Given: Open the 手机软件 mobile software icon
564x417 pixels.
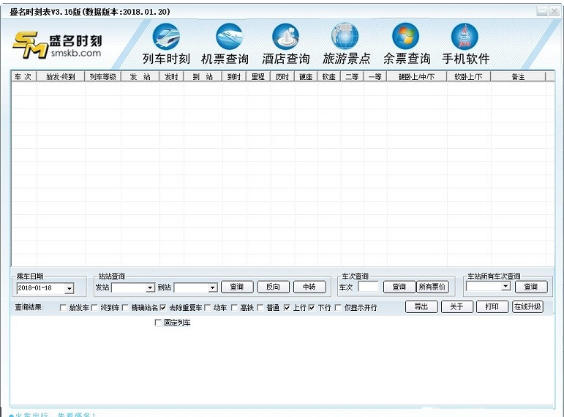Looking at the screenshot, I should tap(465, 44).
